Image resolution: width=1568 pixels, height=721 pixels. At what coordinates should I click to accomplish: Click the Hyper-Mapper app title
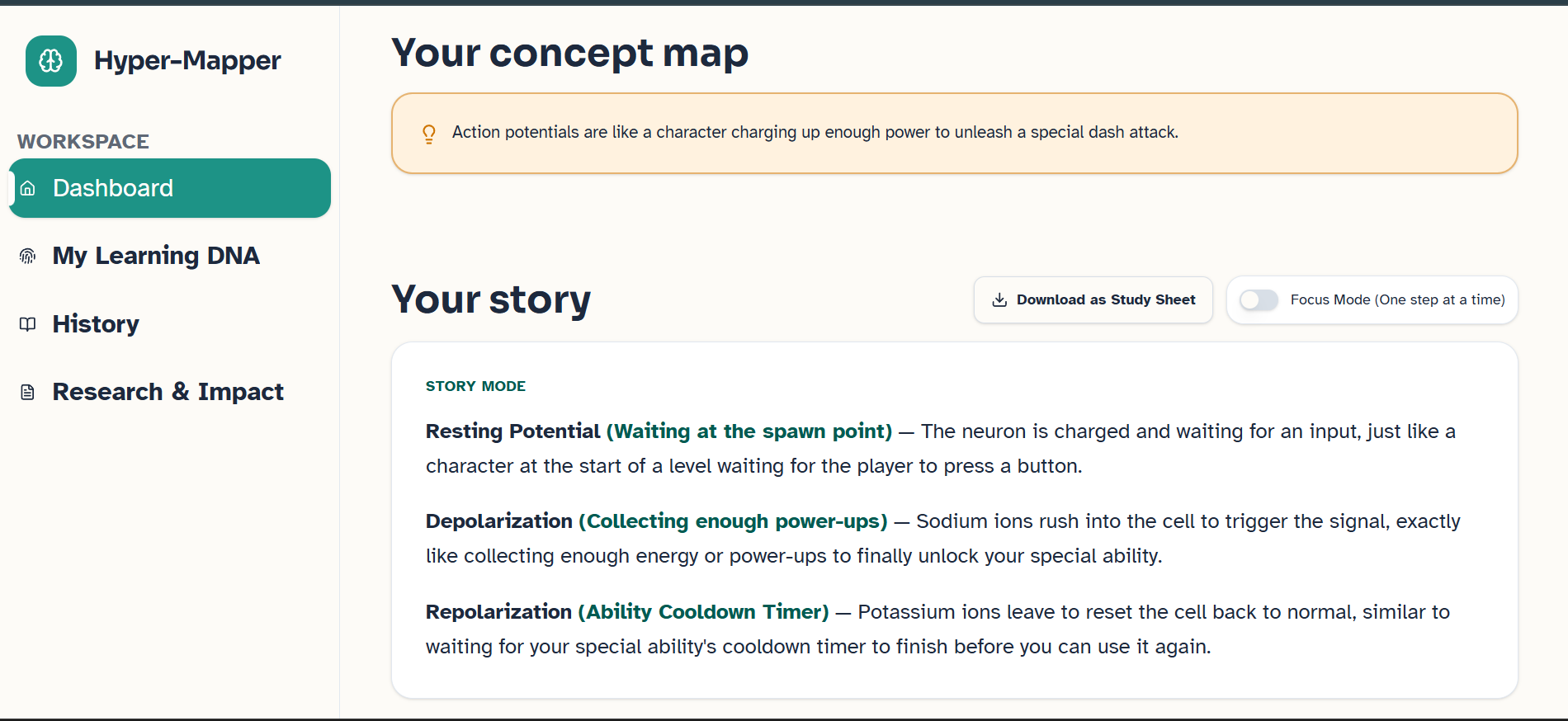pyautogui.click(x=187, y=60)
